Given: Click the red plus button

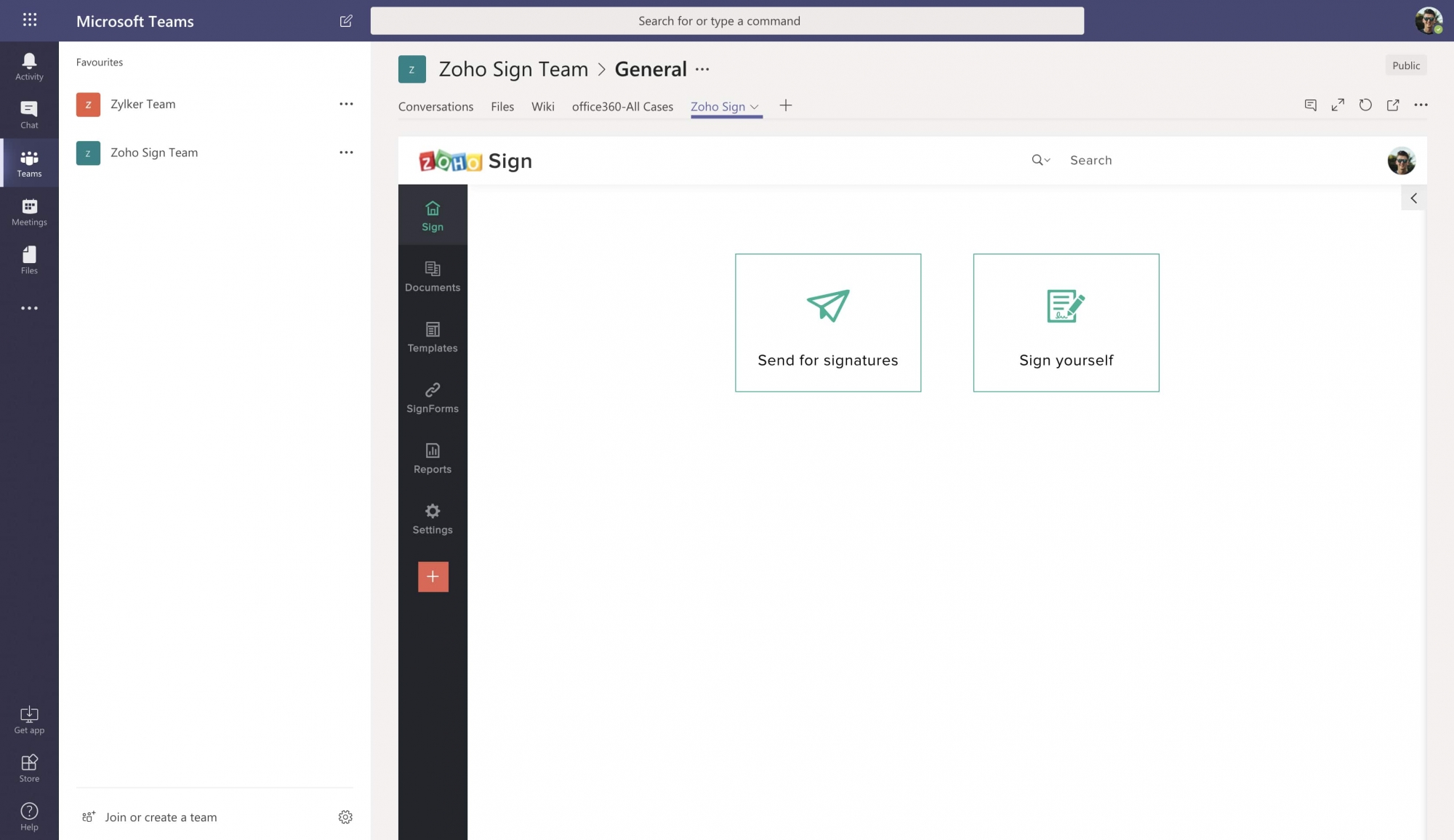Looking at the screenshot, I should [x=433, y=576].
